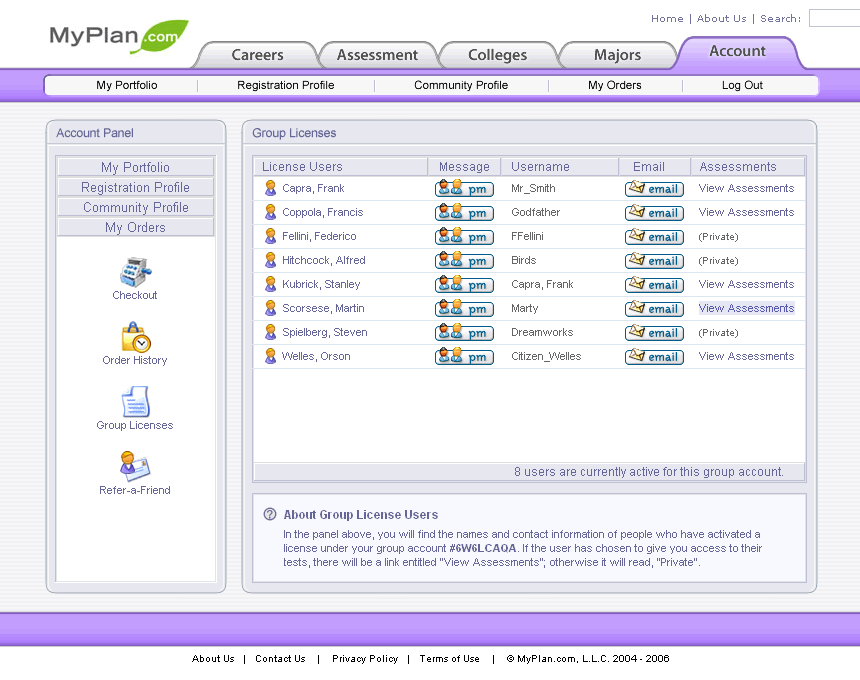Viewport: 860px width, 680px height.
Task: Open Community Profile in the sub-navigation bar
Action: coord(461,85)
